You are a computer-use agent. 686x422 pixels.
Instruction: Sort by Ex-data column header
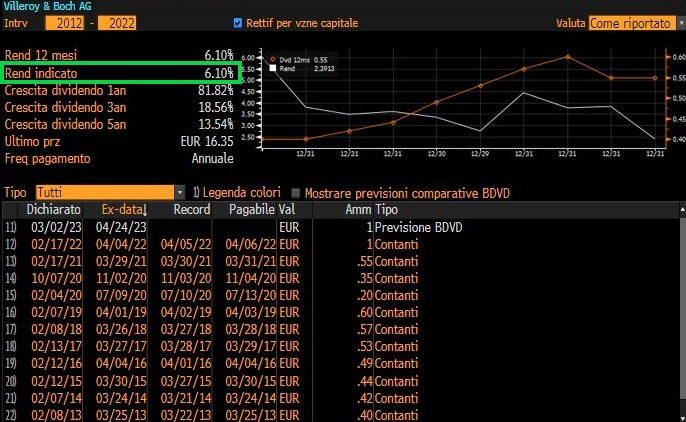tap(124, 209)
